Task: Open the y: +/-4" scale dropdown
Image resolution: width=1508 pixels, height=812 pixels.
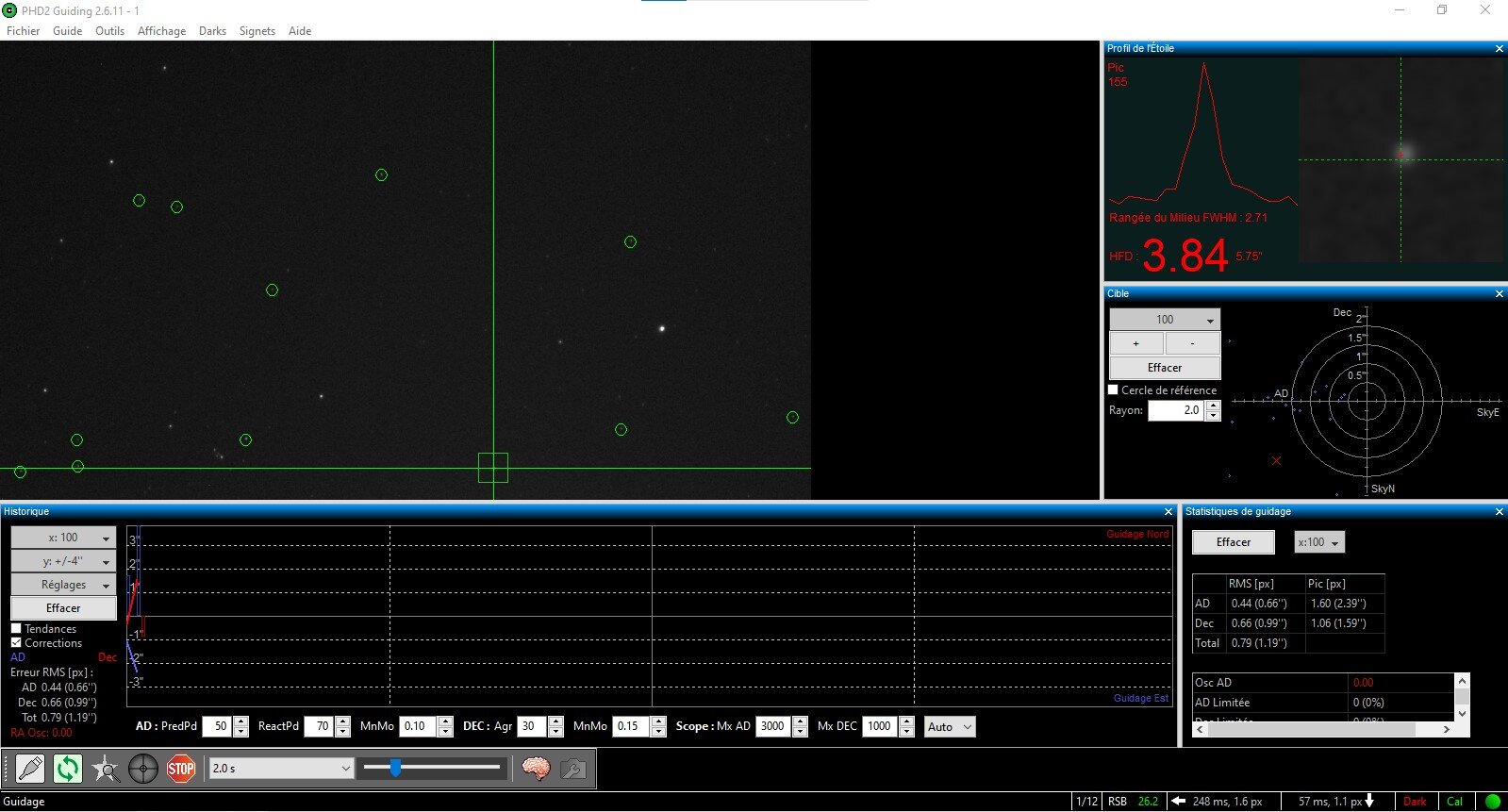Action: pyautogui.click(x=63, y=561)
